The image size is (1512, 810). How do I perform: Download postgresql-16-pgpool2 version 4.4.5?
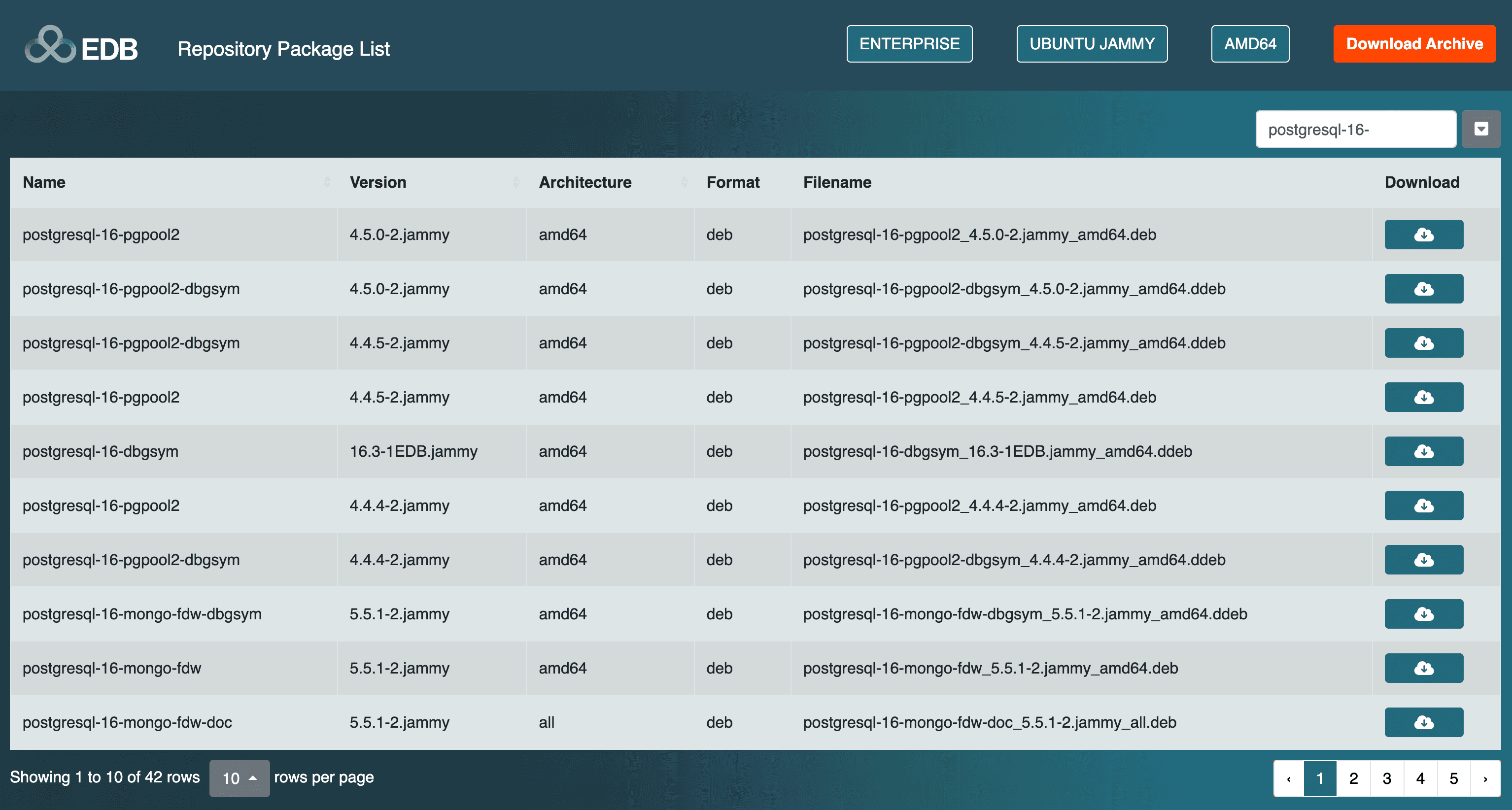click(x=1423, y=397)
